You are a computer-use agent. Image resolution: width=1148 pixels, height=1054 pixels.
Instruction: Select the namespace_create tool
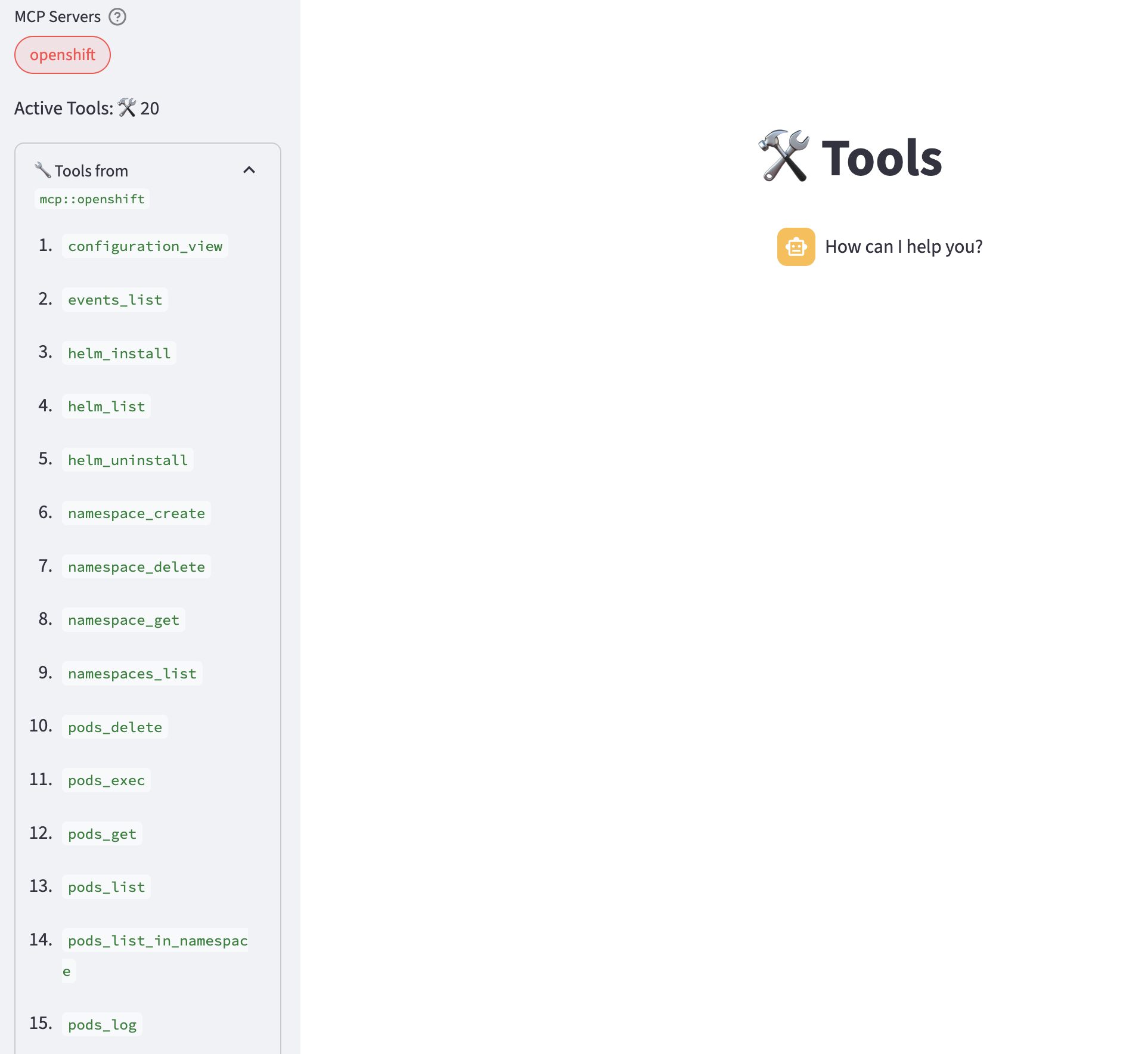pyautogui.click(x=135, y=513)
